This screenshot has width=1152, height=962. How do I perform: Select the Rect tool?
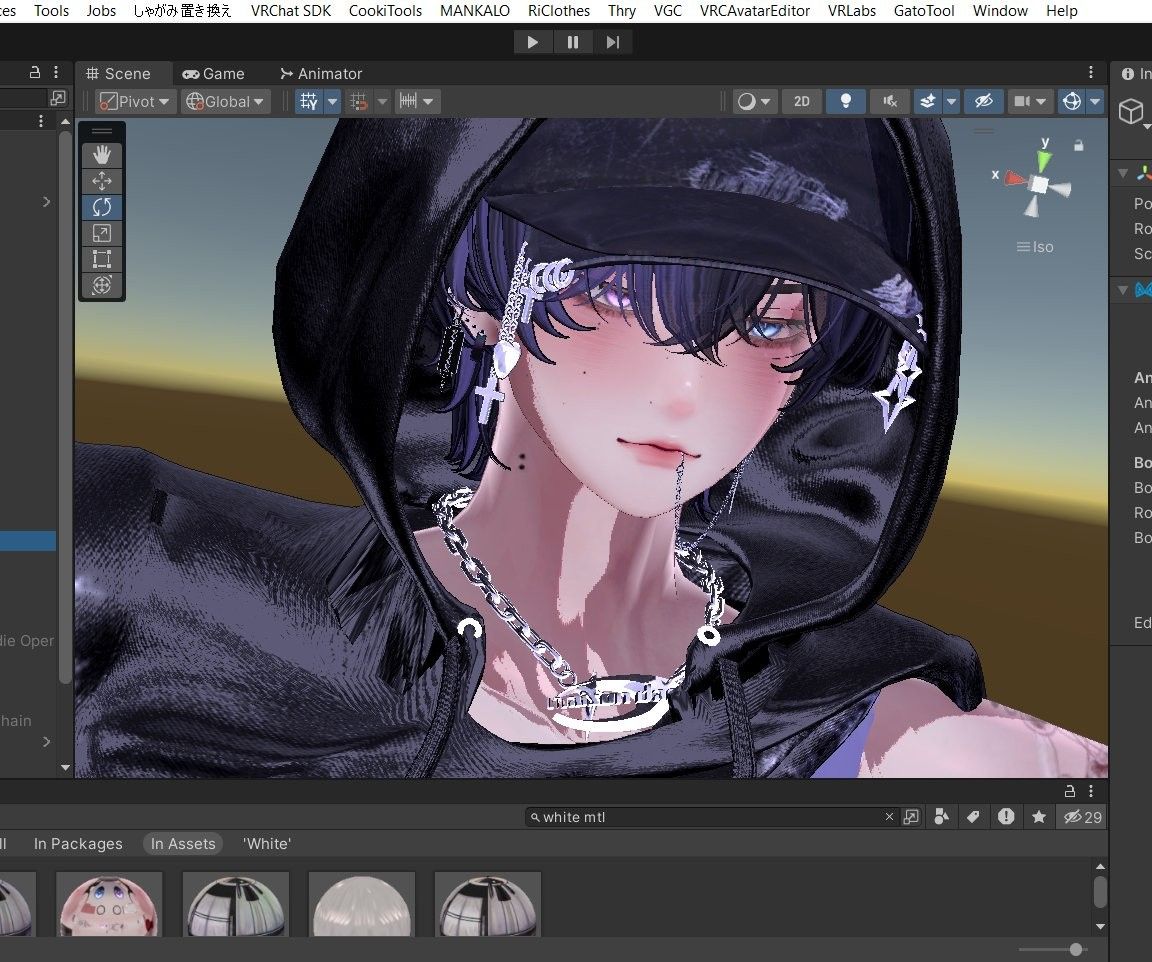point(101,259)
